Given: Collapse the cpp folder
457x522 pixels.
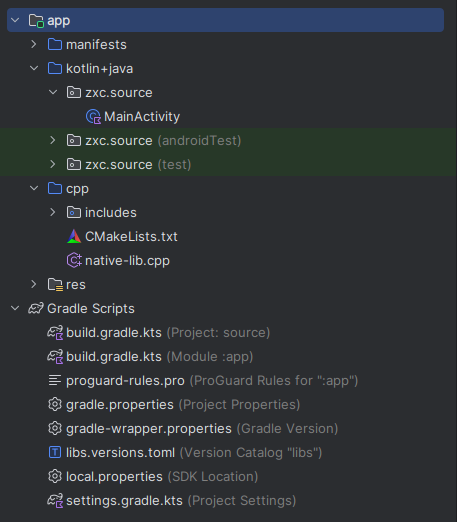Looking at the screenshot, I should tap(34, 188).
